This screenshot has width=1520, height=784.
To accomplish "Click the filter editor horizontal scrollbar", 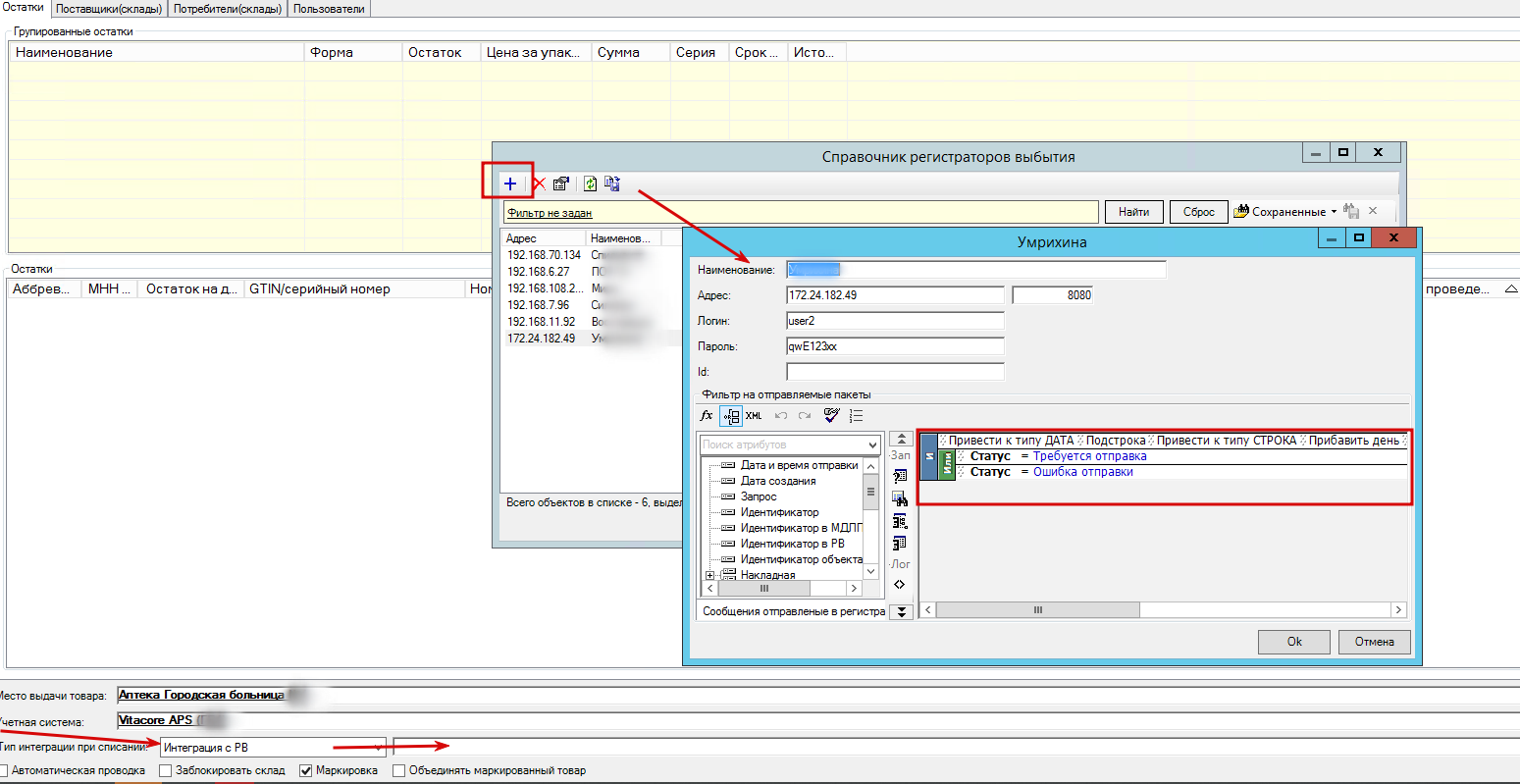I will pyautogui.click(x=1164, y=610).
